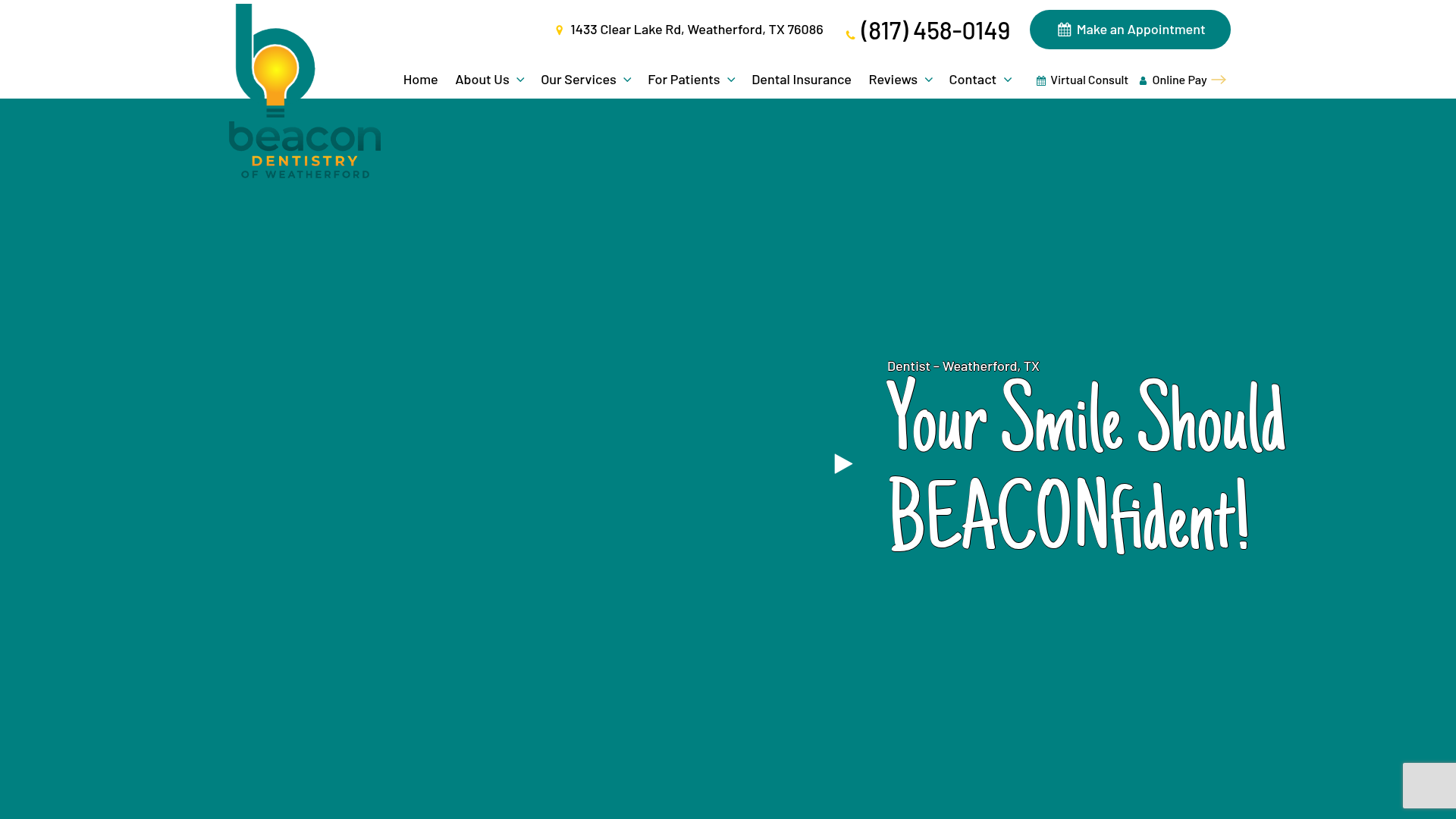Click the Online Pay person icon
Viewport: 1456px width, 819px height.
[1143, 80]
